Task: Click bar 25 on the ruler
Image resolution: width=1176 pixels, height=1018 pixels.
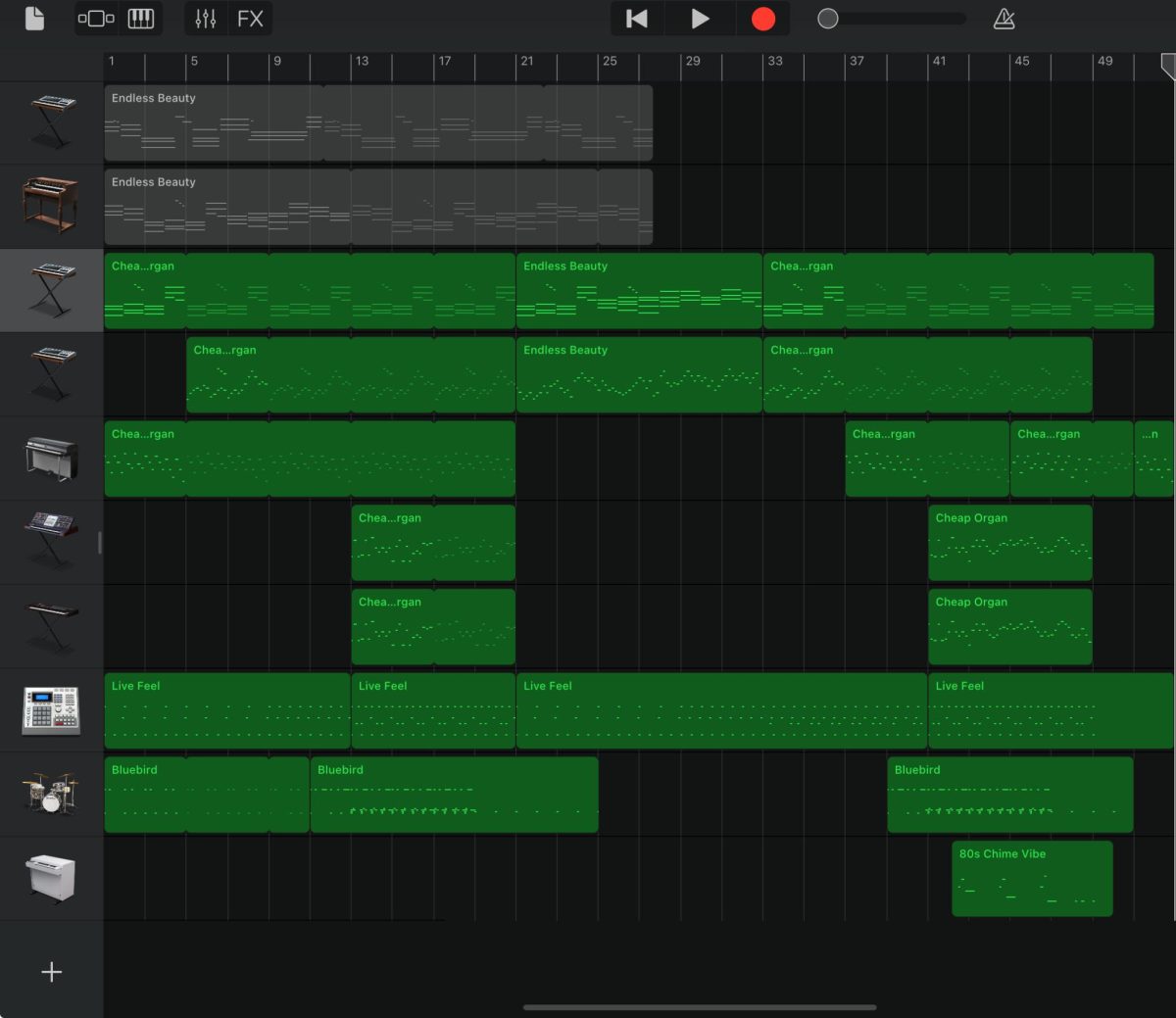Action: click(x=610, y=61)
